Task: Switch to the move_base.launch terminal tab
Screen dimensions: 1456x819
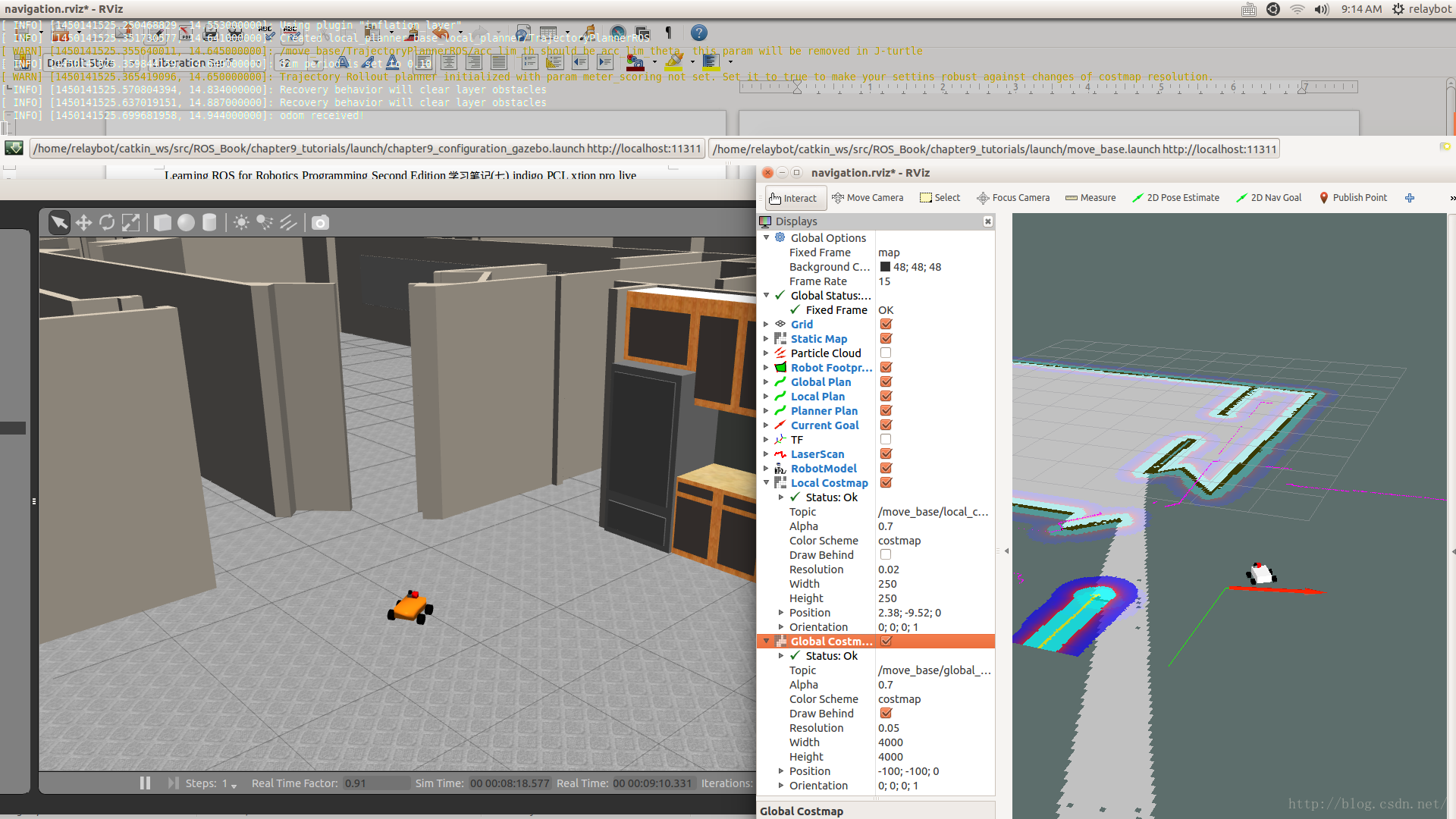Action: tap(994, 149)
